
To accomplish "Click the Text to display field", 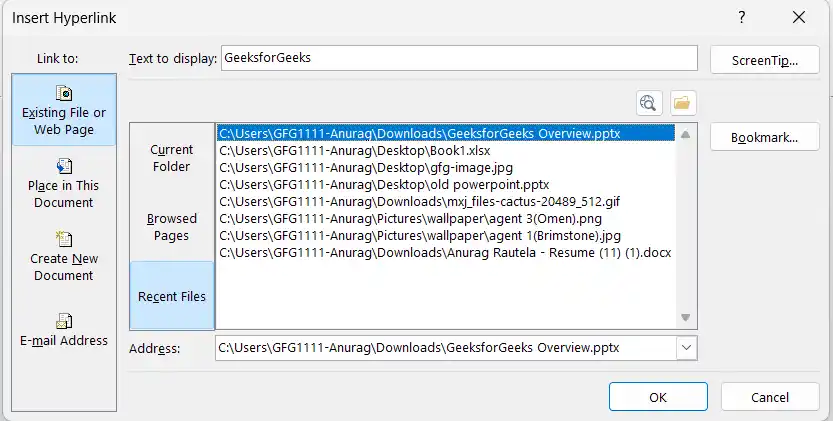I will click(x=460, y=58).
